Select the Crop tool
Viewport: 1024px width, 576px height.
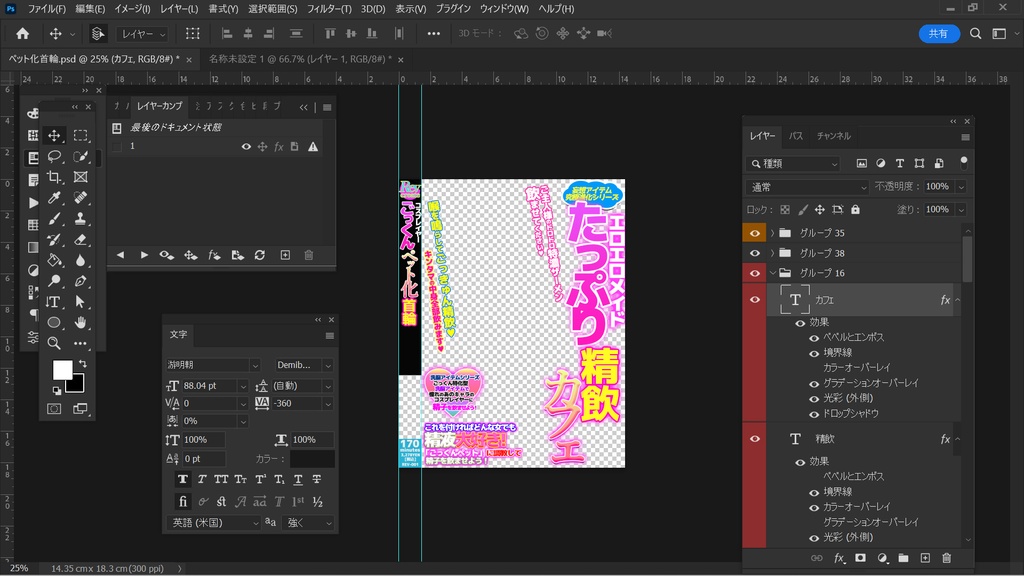(54, 177)
